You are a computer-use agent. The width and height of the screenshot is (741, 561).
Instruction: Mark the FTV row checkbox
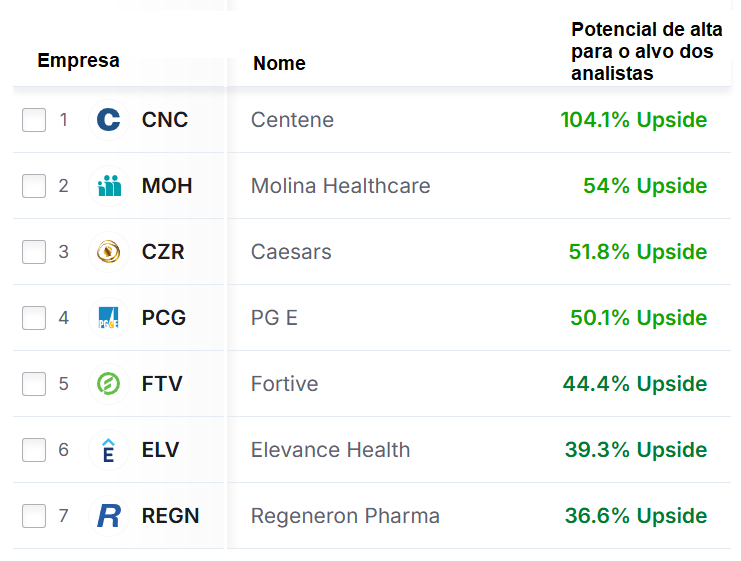coord(34,384)
